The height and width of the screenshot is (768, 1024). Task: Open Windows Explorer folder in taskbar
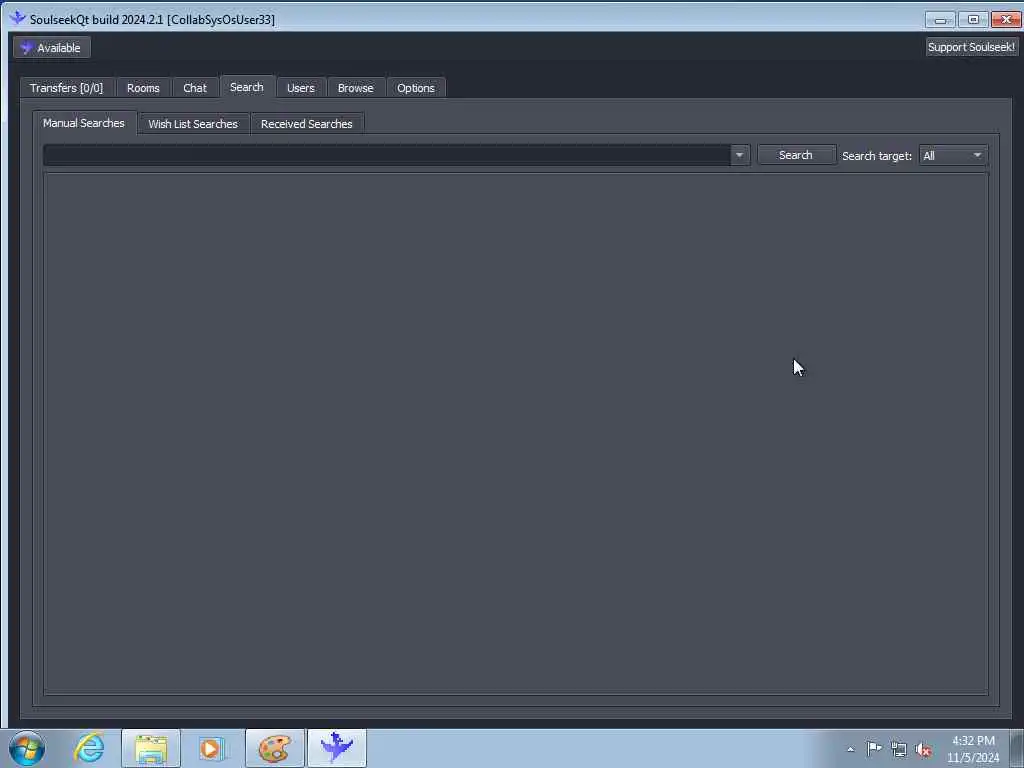tap(151, 748)
